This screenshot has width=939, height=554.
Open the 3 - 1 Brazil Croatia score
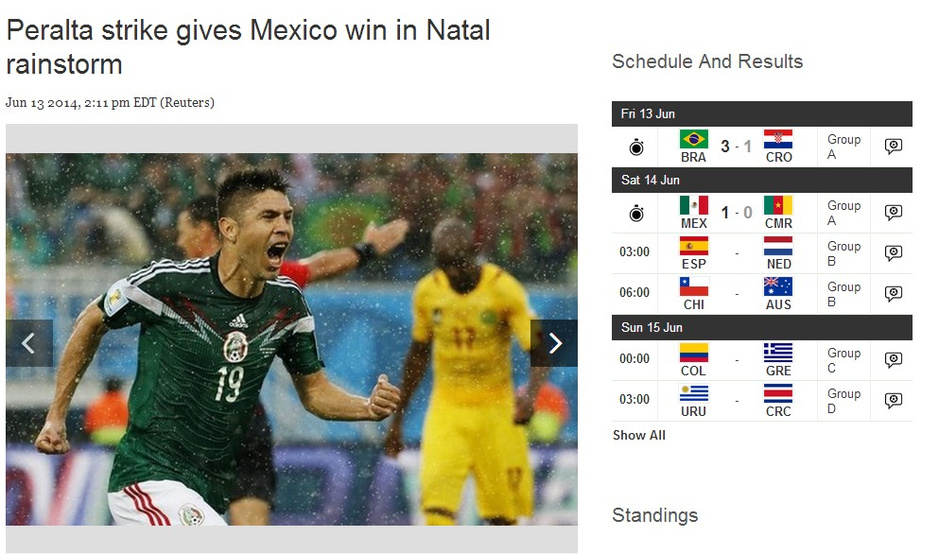[736, 146]
